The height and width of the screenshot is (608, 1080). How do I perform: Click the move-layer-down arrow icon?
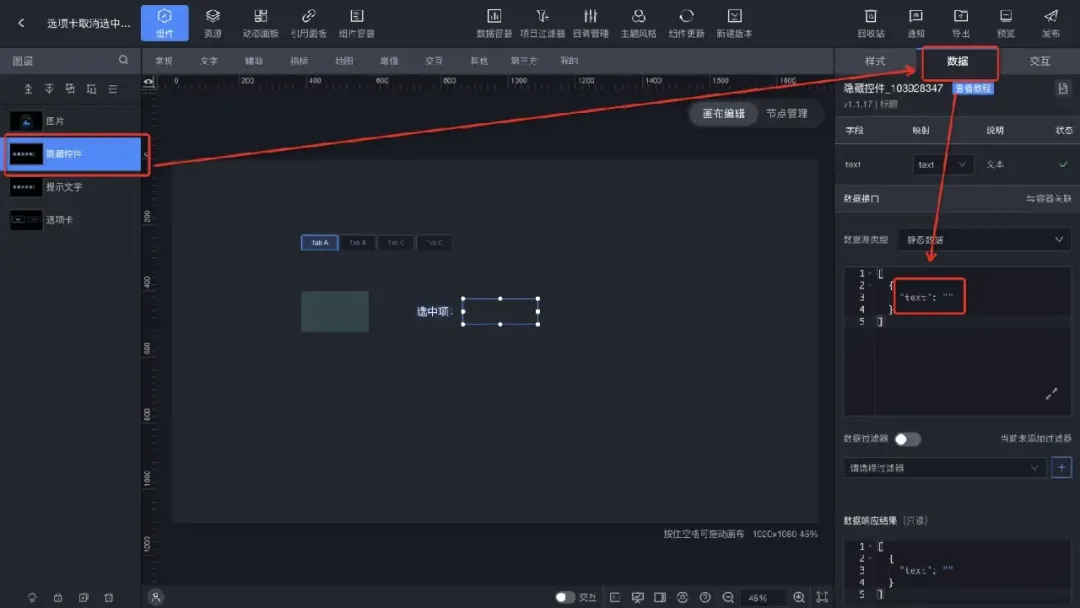pyautogui.click(x=49, y=89)
